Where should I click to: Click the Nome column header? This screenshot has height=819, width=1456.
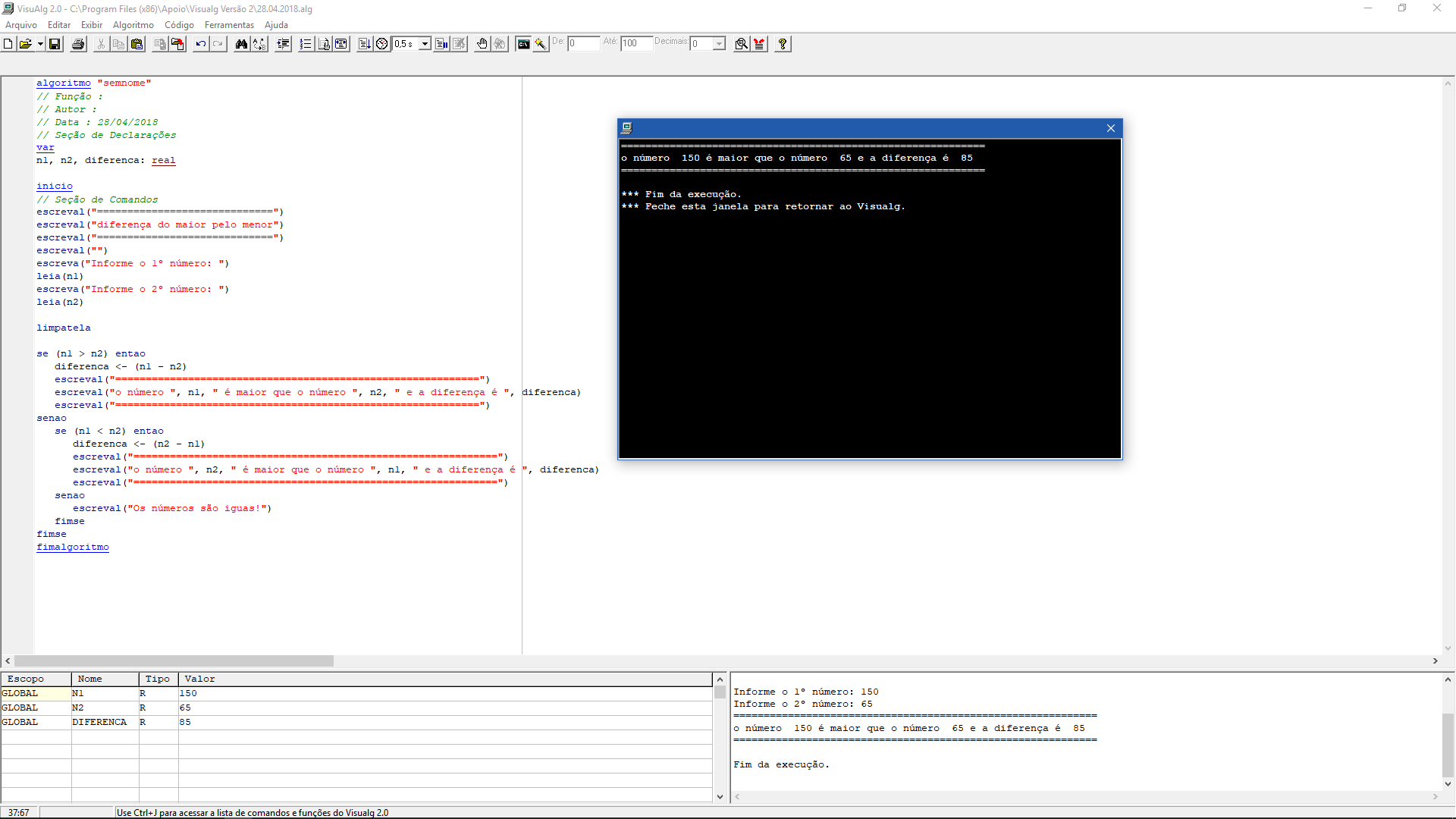coord(105,679)
